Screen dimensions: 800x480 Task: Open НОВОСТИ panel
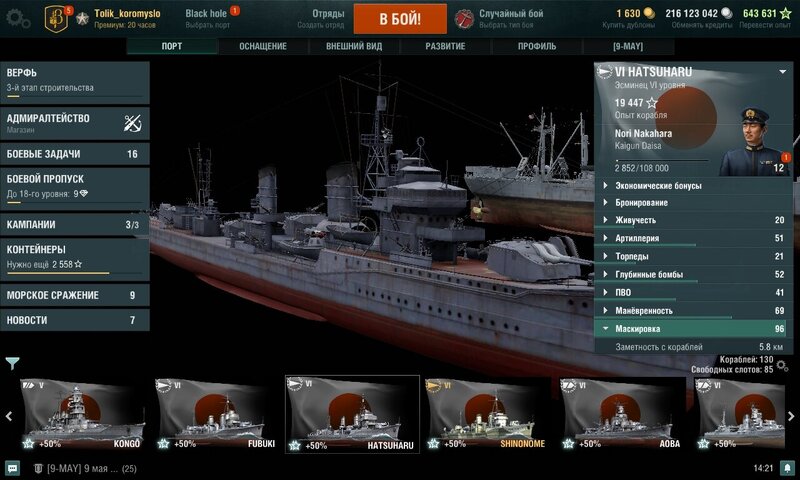tap(75, 320)
